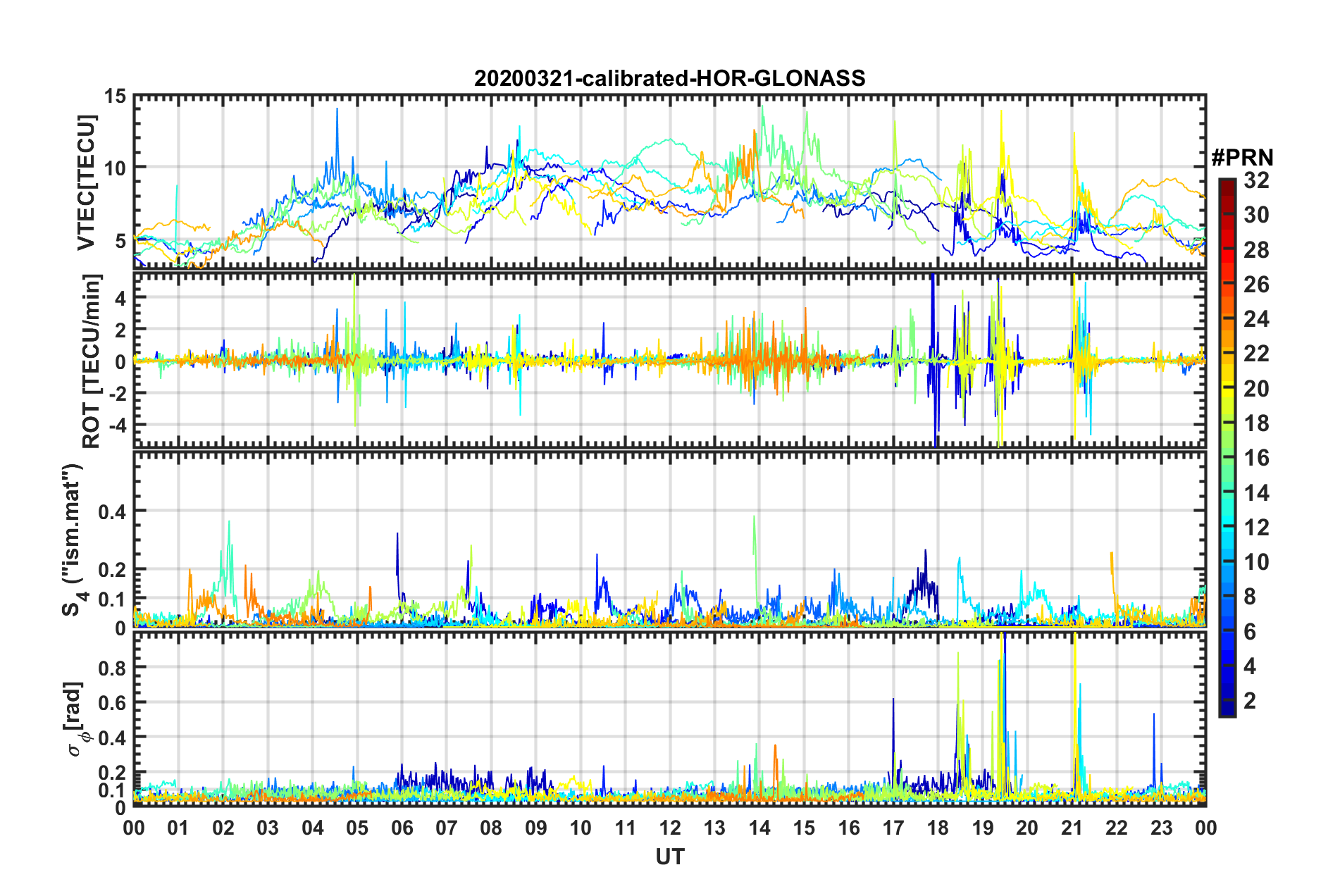1340x896 pixels.
Task: Click the sigma phi [rad] axis label
Action: pos(76,718)
